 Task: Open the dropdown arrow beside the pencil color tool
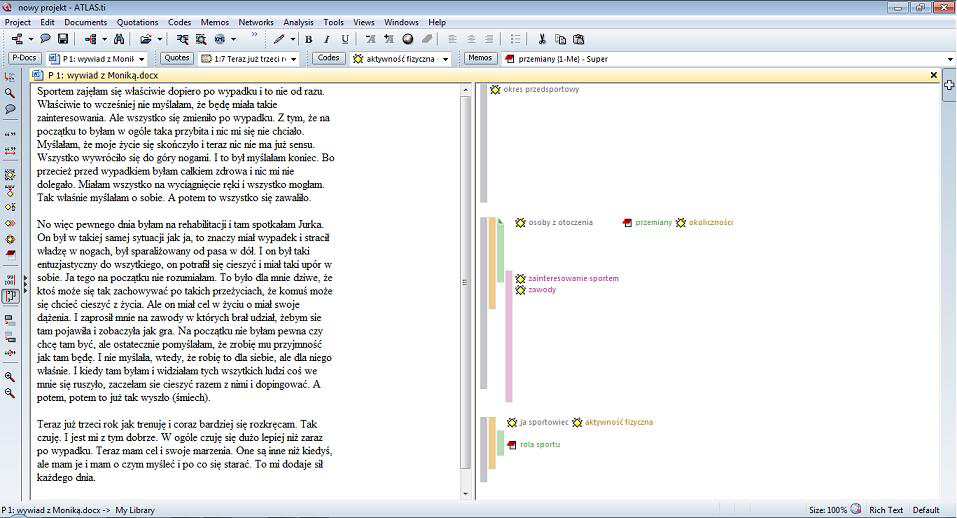(x=292, y=39)
